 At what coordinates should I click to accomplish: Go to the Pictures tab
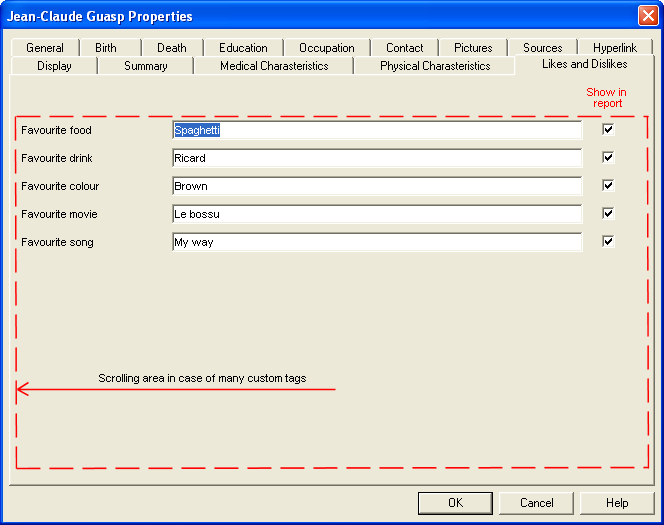pos(473,48)
